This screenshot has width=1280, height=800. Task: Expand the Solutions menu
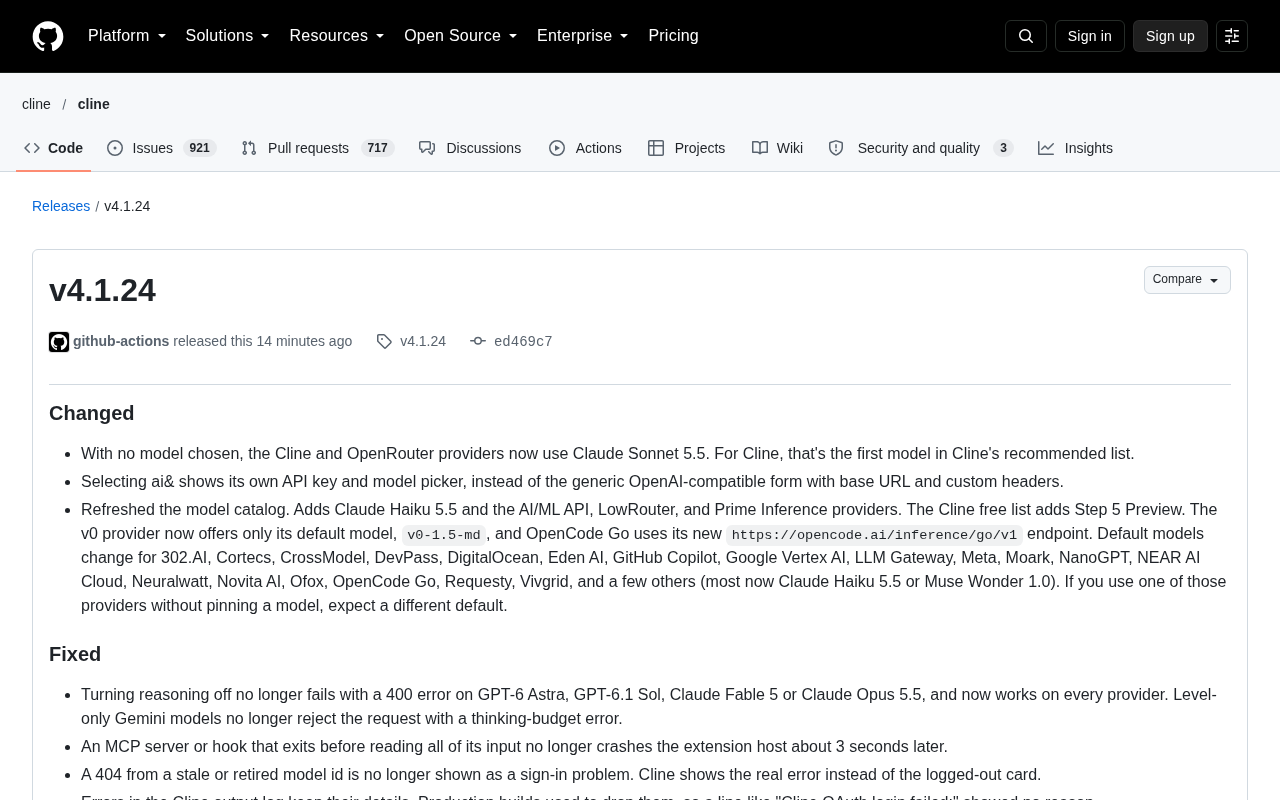click(x=228, y=36)
